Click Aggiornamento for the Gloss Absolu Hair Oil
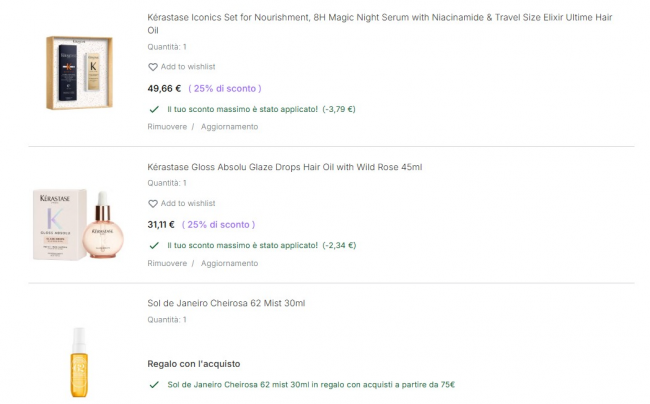650x404 pixels. click(x=229, y=263)
